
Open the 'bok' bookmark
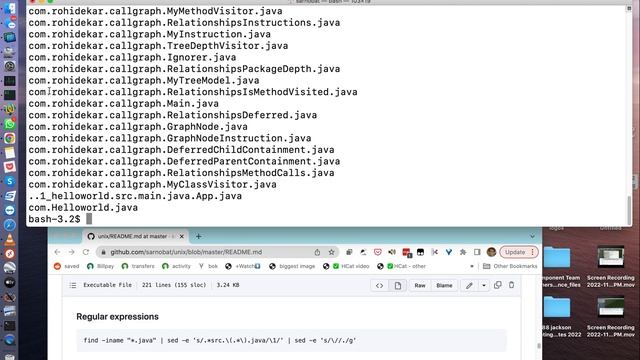tap(208, 266)
